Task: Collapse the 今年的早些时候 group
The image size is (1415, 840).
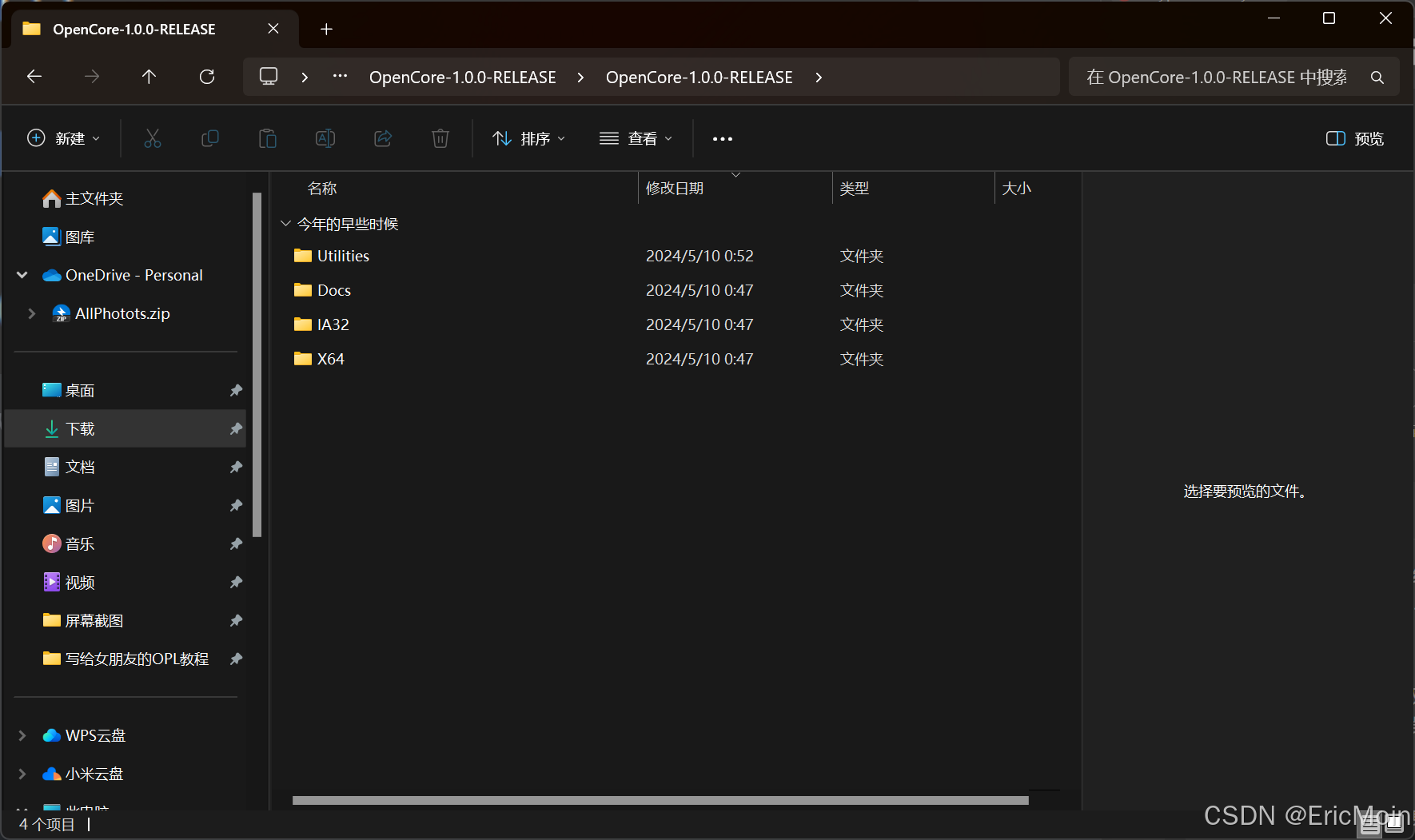Action: pos(285,224)
